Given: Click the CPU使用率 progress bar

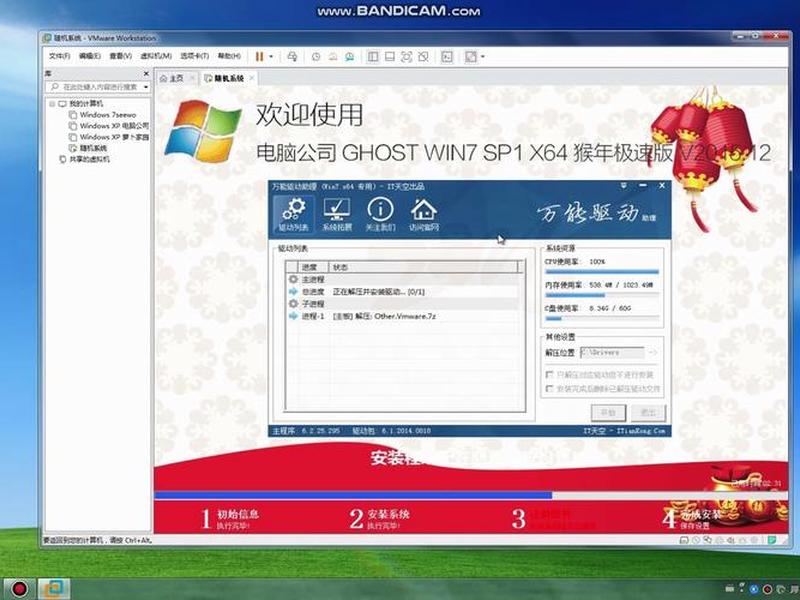Looking at the screenshot, I should pos(602,272).
